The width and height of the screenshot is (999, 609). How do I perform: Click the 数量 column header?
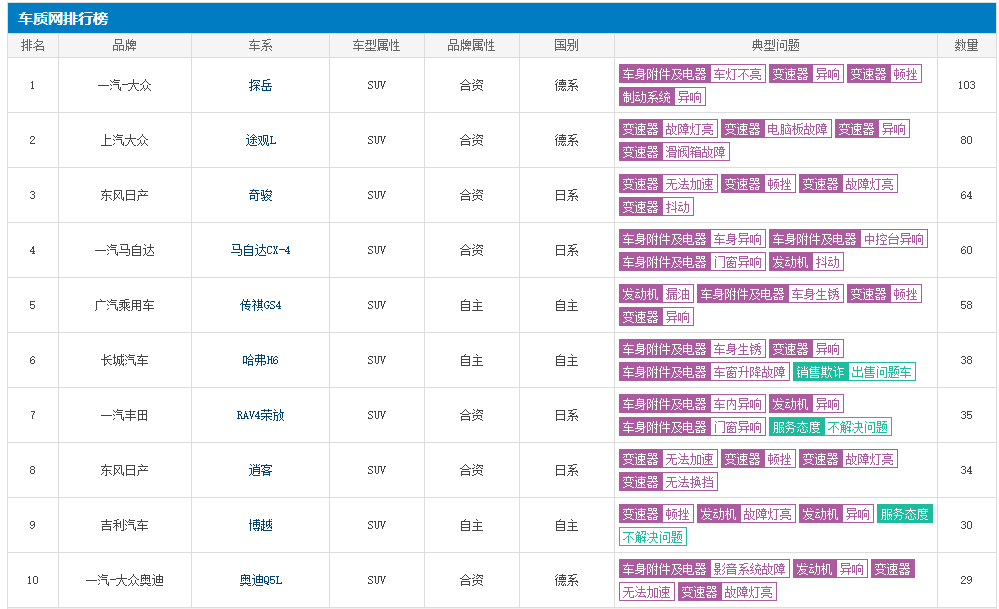click(966, 46)
